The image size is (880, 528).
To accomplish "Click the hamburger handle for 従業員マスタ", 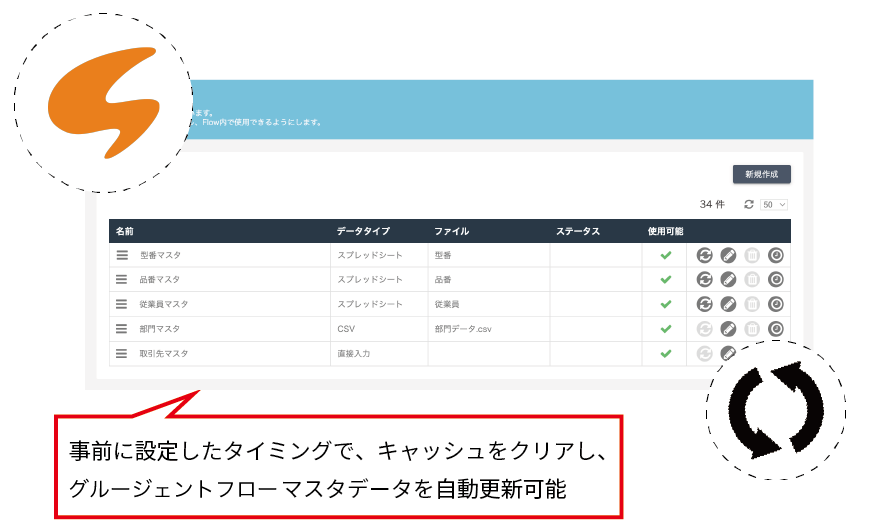I will click(x=122, y=304).
